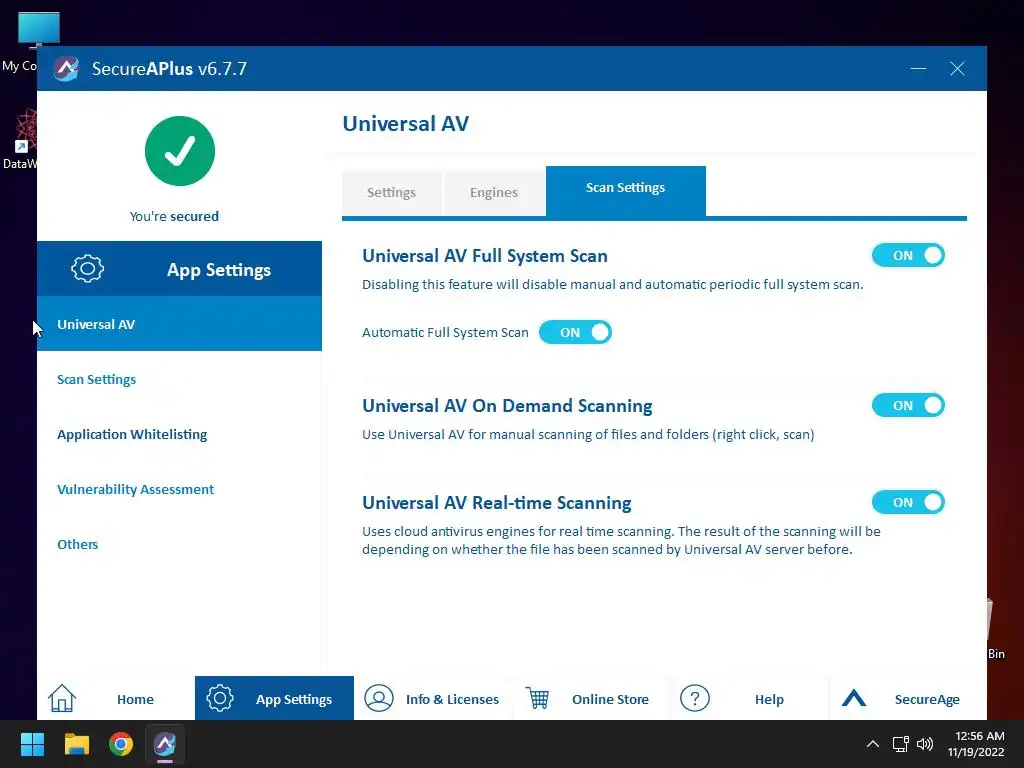This screenshot has width=1024, height=768.
Task: Select Universal AV in the sidebar
Action: point(180,324)
